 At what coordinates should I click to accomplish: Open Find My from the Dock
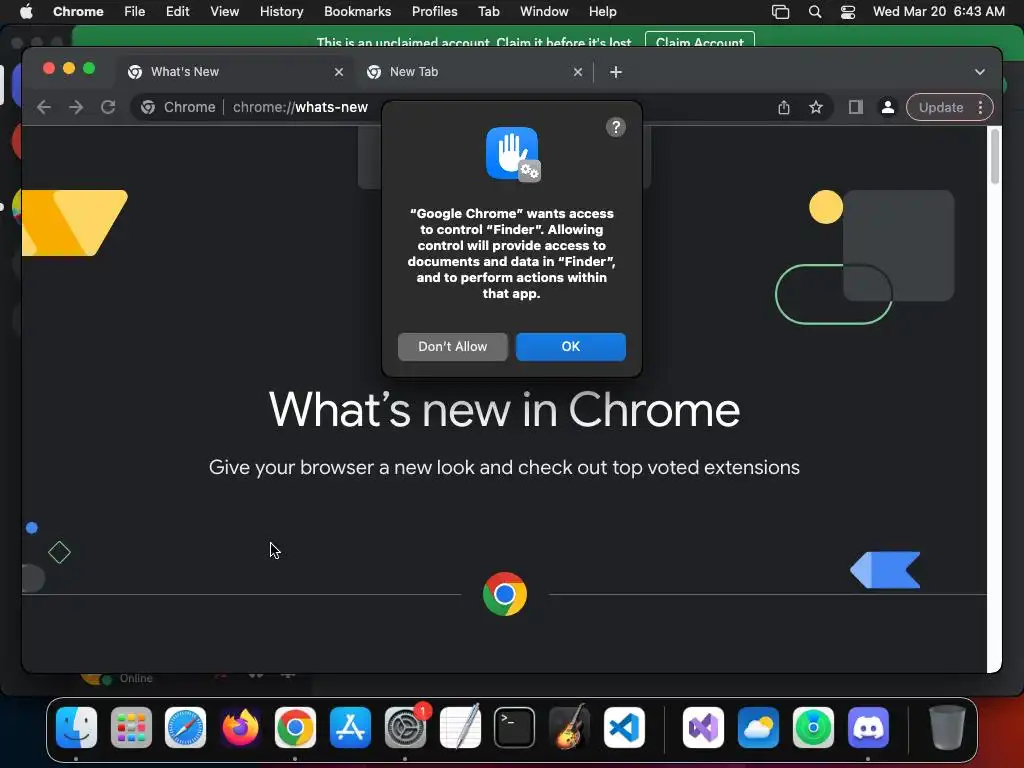coord(813,728)
